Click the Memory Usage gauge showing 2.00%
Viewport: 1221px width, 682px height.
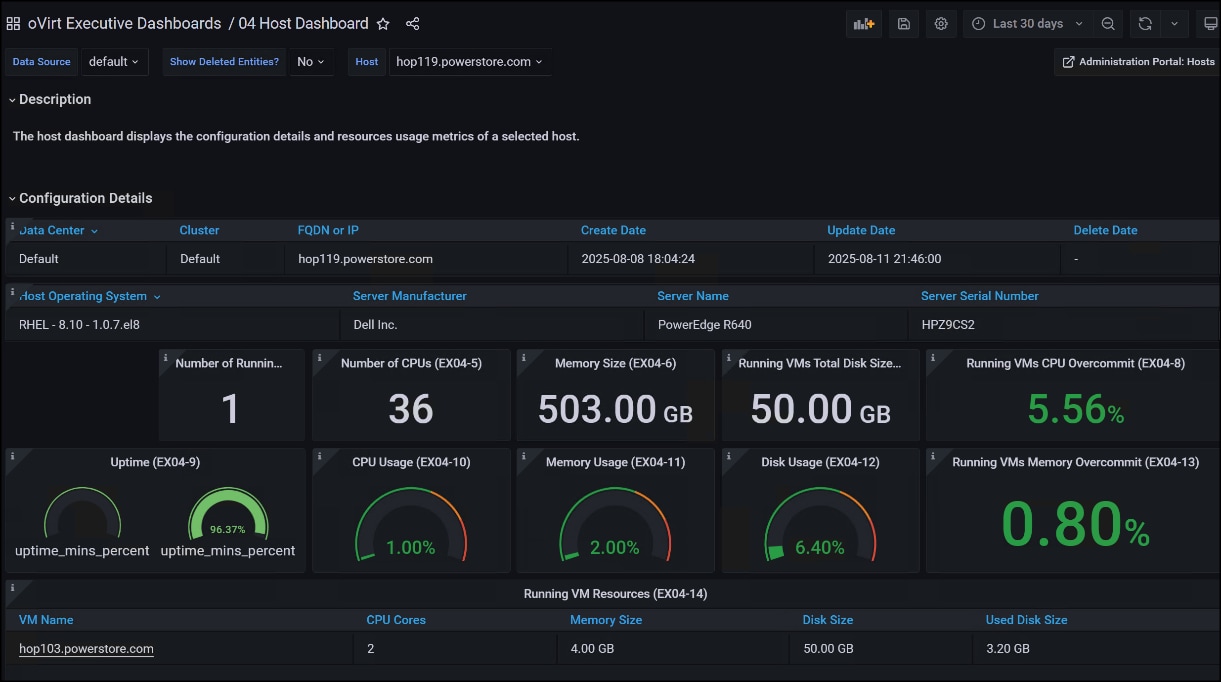pyautogui.click(x=615, y=522)
